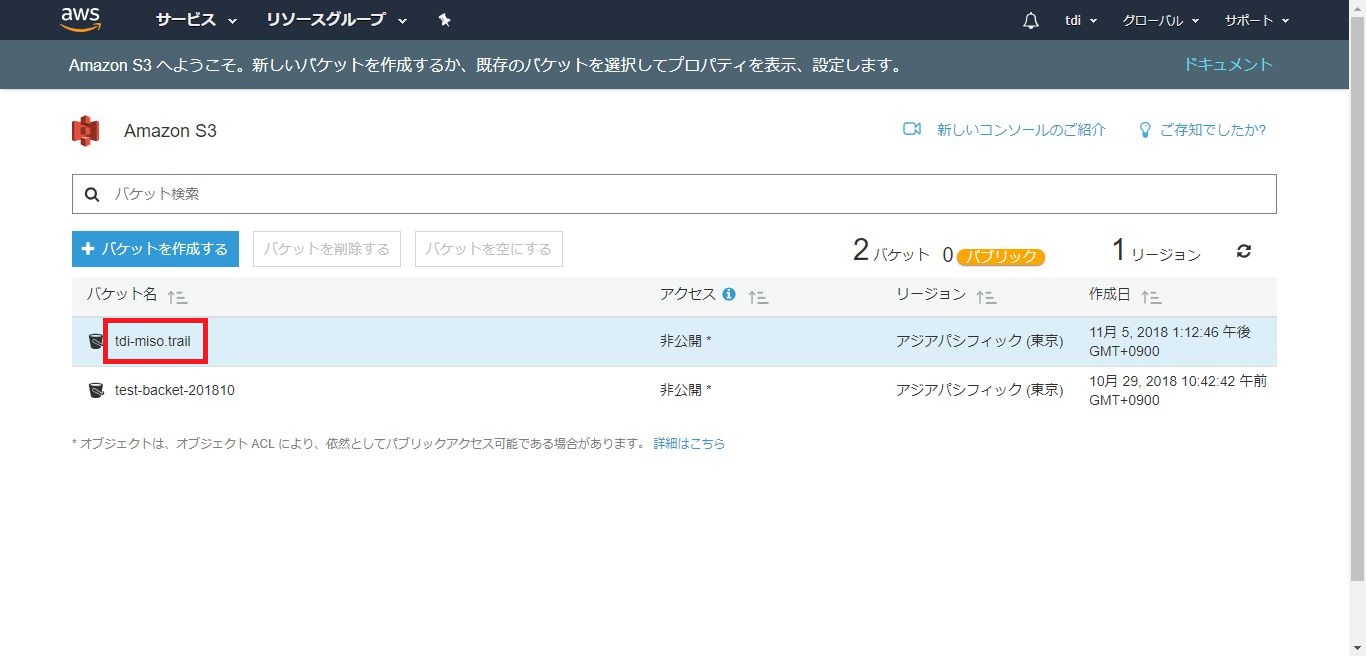
Task: Sort buckets by name column icon
Action: pos(177,296)
